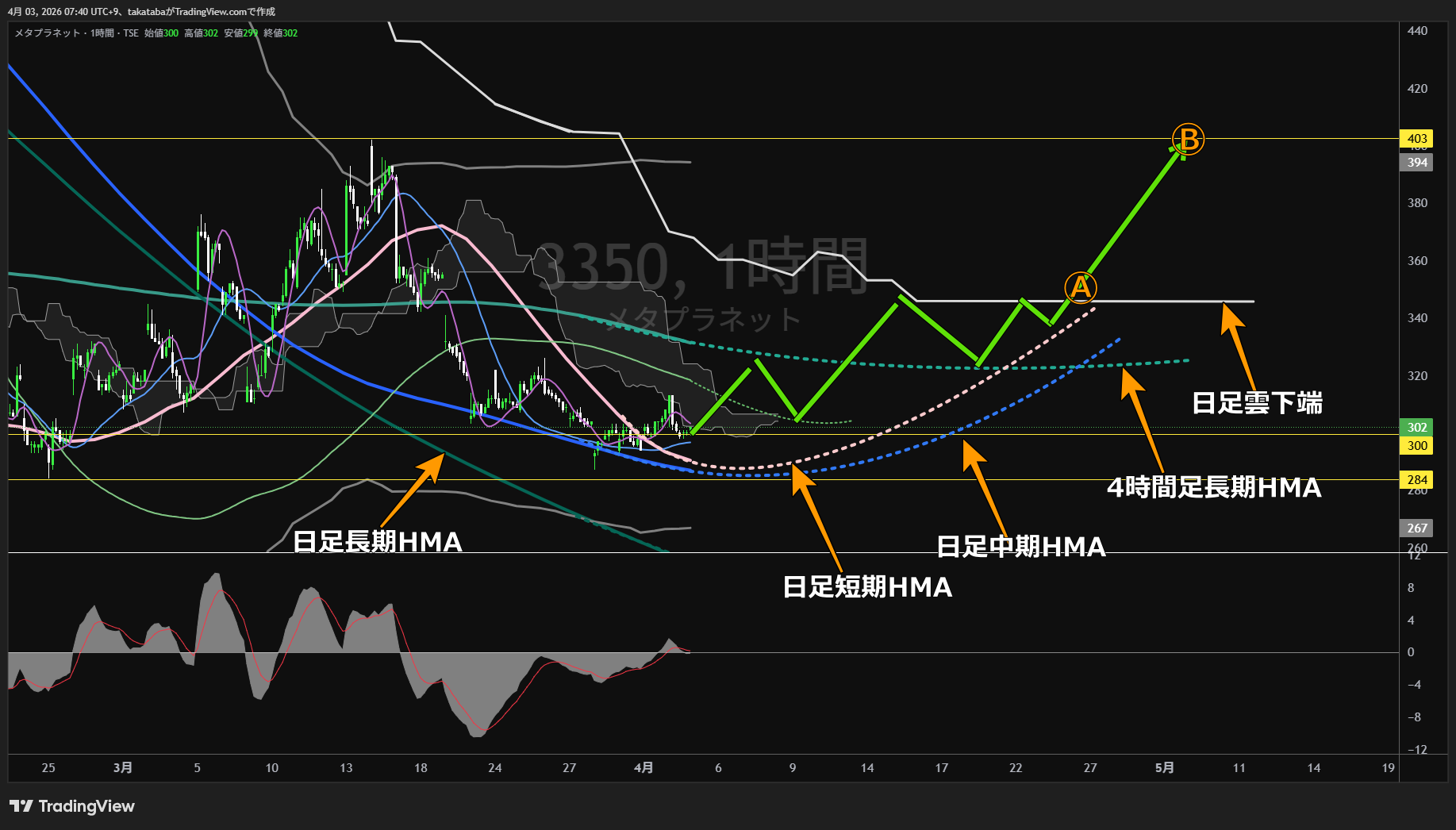The image size is (1456, 830).
Task: Click the 18 date label on the time axis
Action: tap(421, 768)
